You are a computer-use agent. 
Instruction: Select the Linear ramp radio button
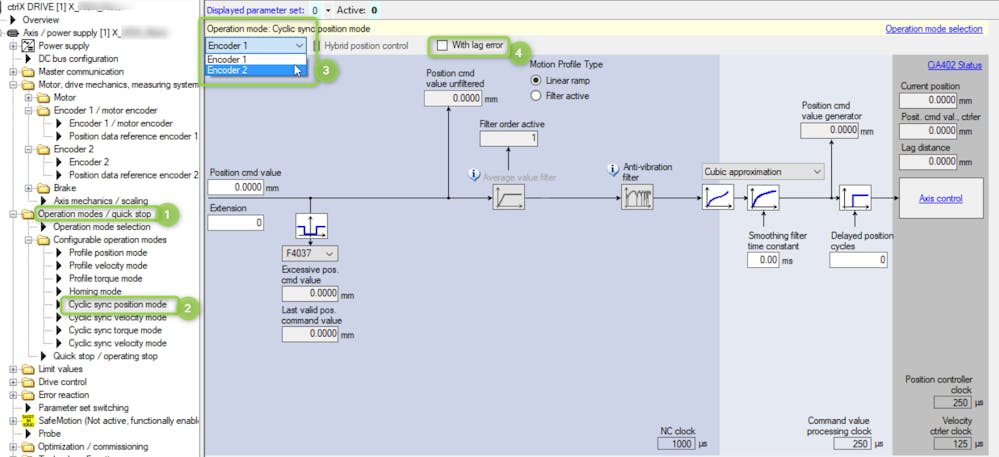(536, 81)
